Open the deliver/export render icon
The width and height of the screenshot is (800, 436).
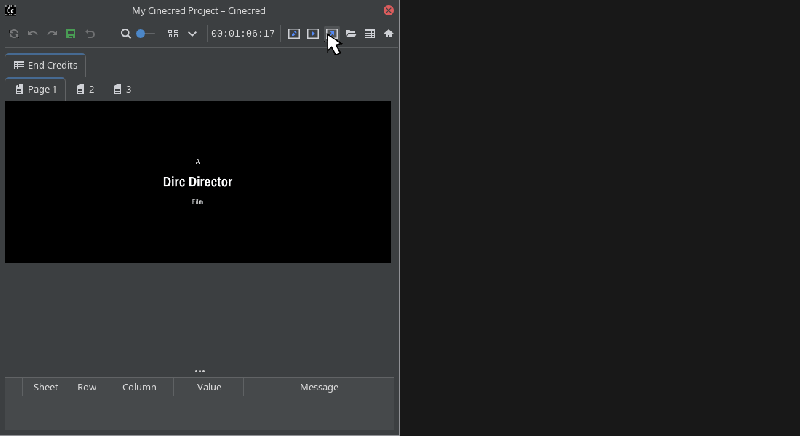pyautogui.click(x=332, y=34)
